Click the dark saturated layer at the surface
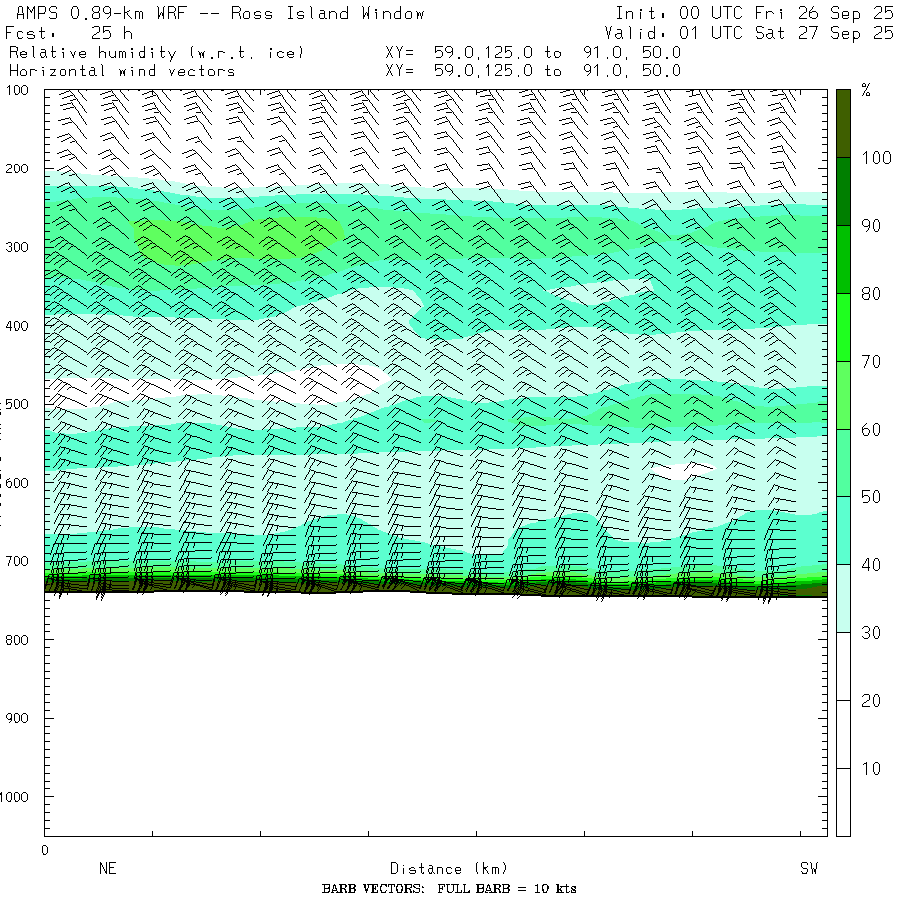Viewport: 900px width, 900px height. [x=436, y=587]
